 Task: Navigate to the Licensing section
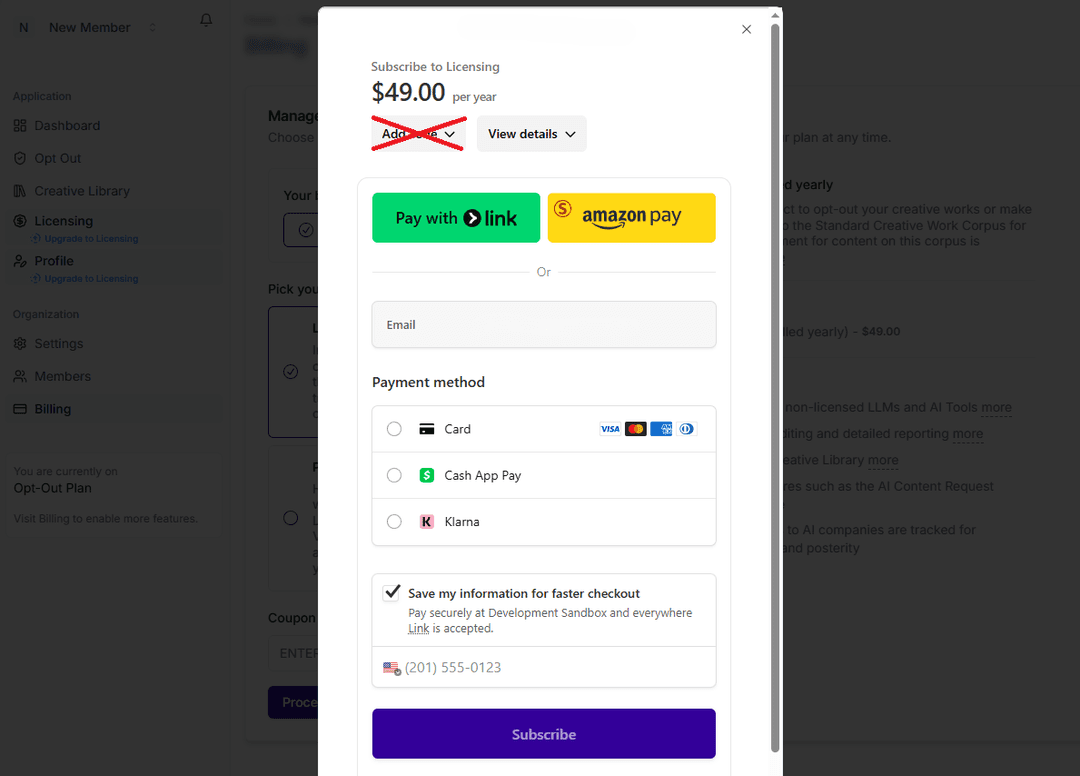(x=22, y=220)
